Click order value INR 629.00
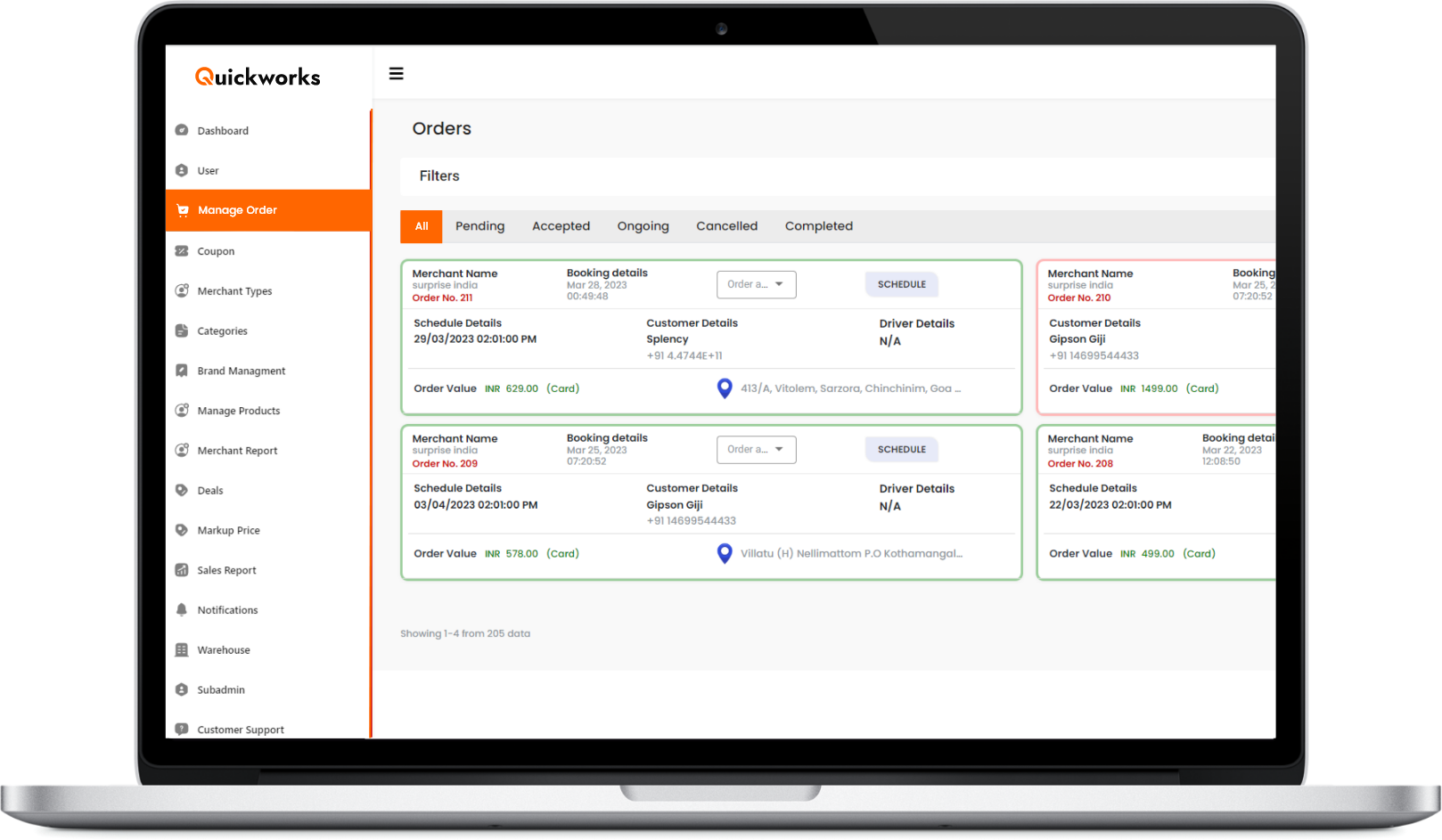The width and height of the screenshot is (1442, 840). (512, 388)
